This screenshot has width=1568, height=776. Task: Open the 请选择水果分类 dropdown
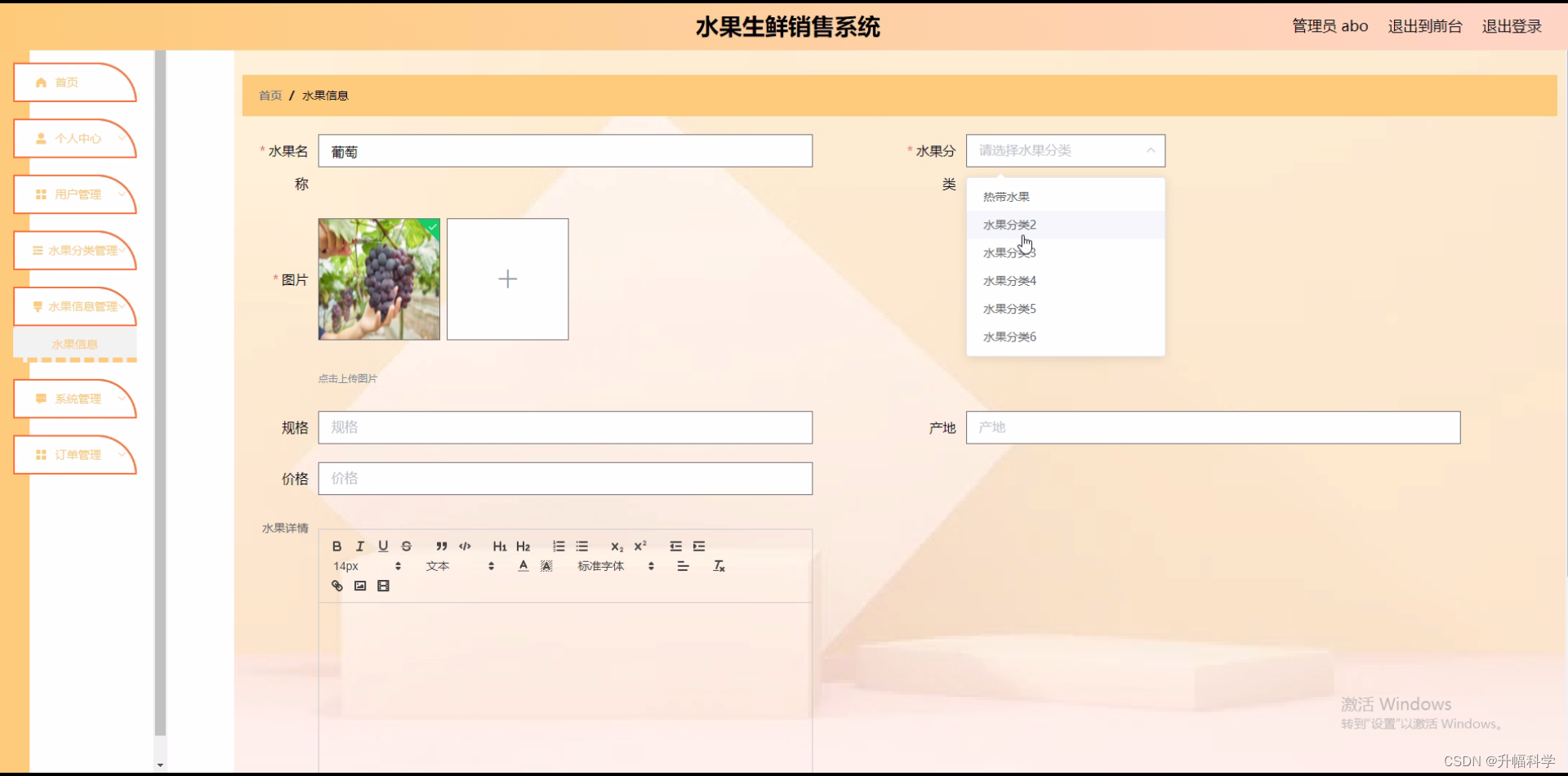[1065, 150]
